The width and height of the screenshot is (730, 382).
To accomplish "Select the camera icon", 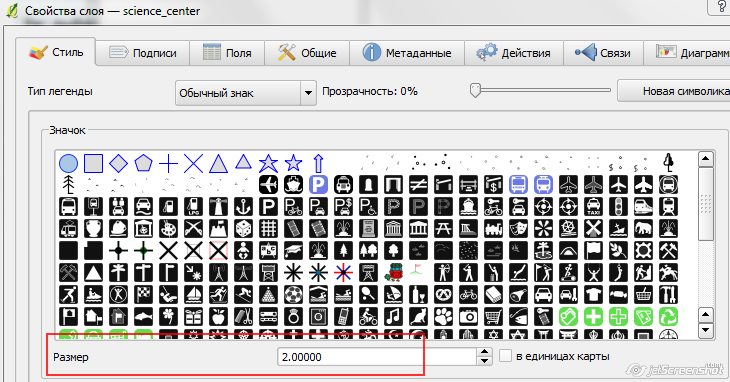I will (468, 317).
